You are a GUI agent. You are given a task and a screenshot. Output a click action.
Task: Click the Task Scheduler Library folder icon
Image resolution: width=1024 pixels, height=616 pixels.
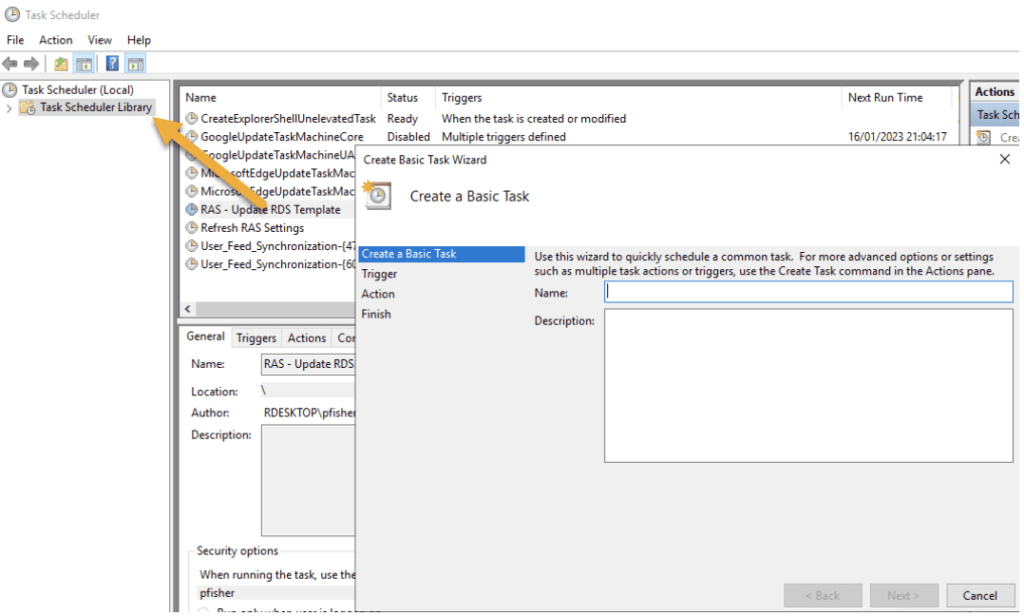(x=27, y=107)
